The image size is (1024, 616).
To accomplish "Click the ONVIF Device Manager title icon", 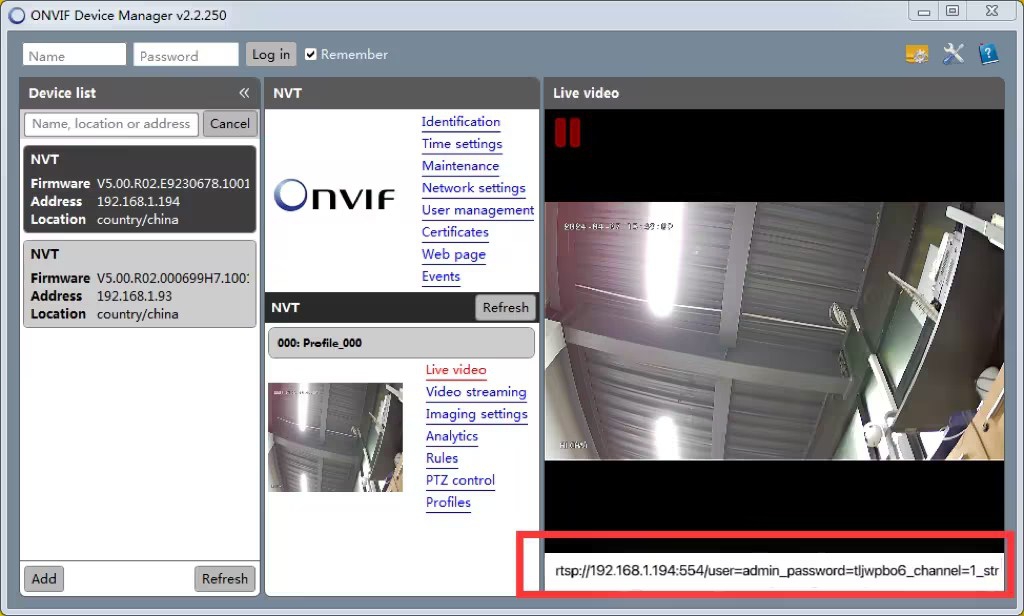I will [17, 15].
